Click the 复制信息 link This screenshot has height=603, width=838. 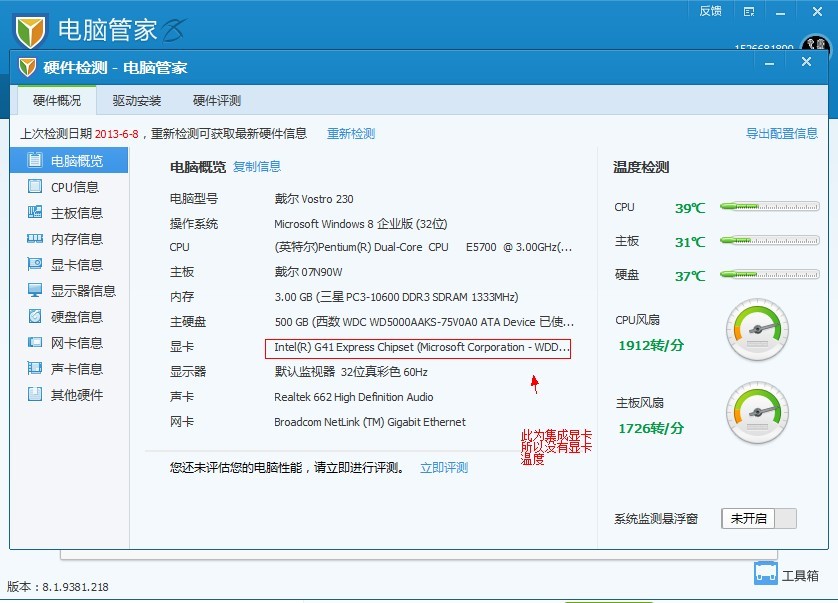click(x=257, y=167)
